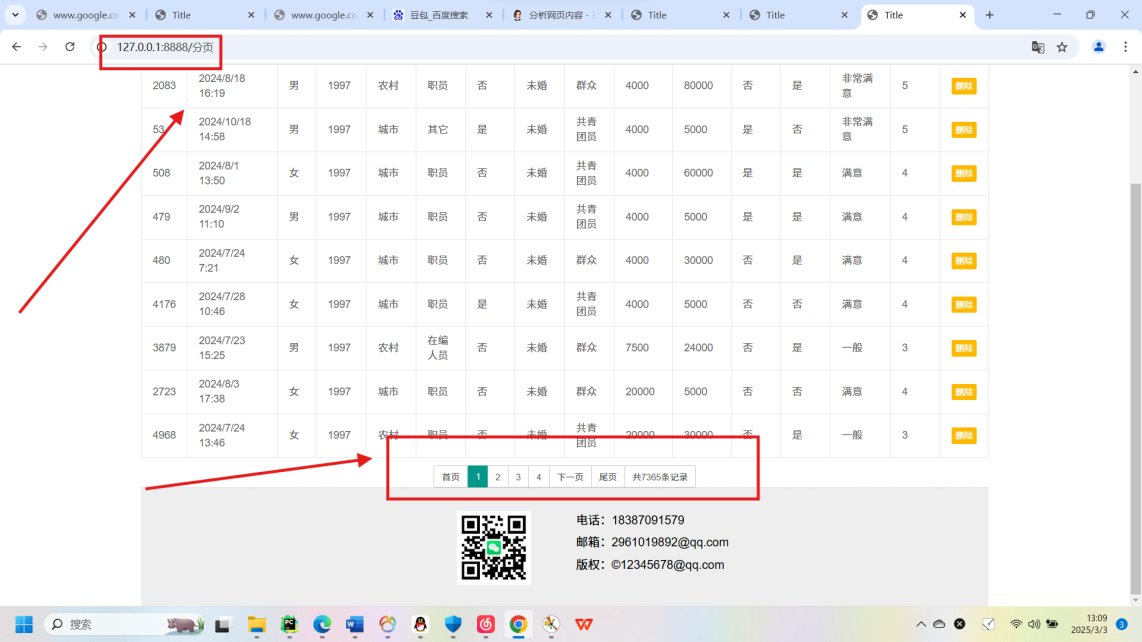Delete the record with ID 3879

(964, 348)
